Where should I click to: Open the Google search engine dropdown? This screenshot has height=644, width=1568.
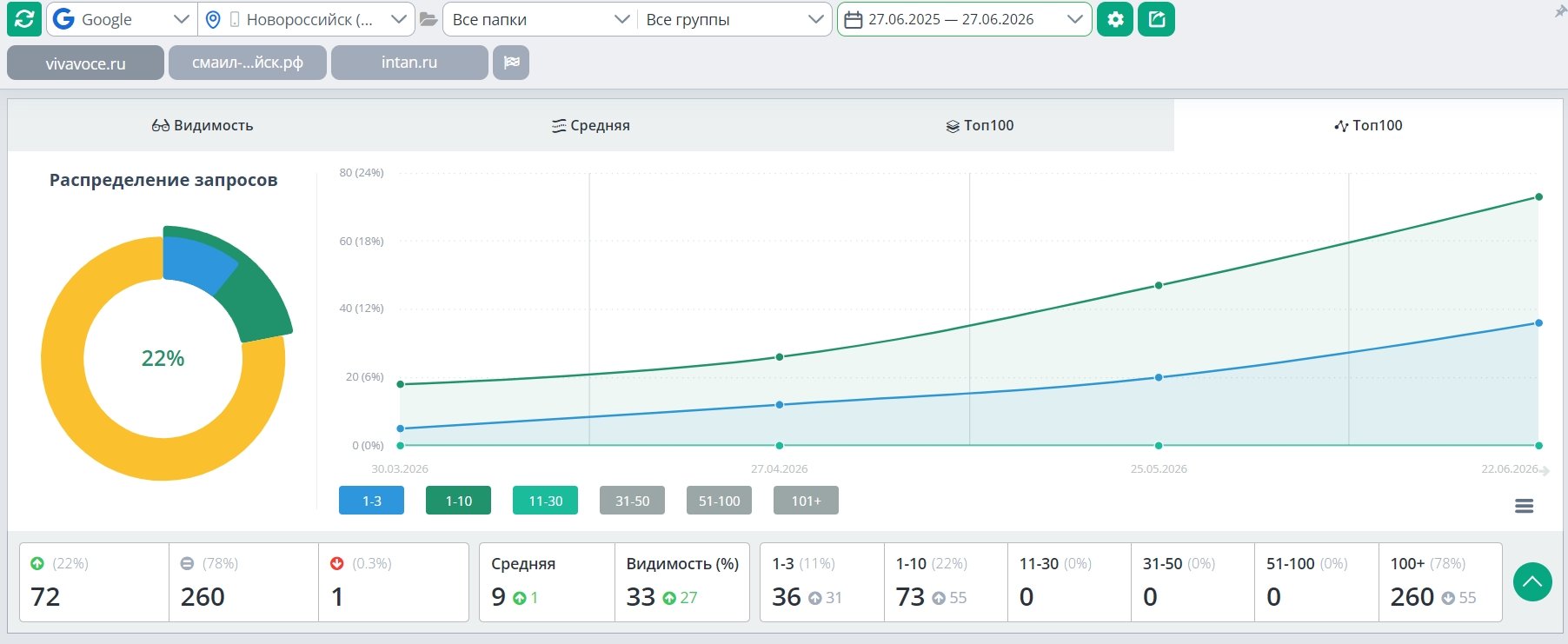pos(122,19)
